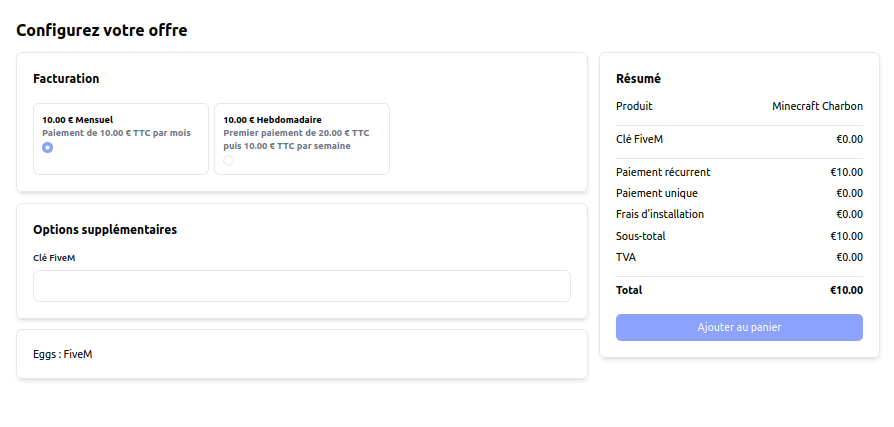
Task: Click the Clé FiveM text input field
Action: tap(301, 286)
